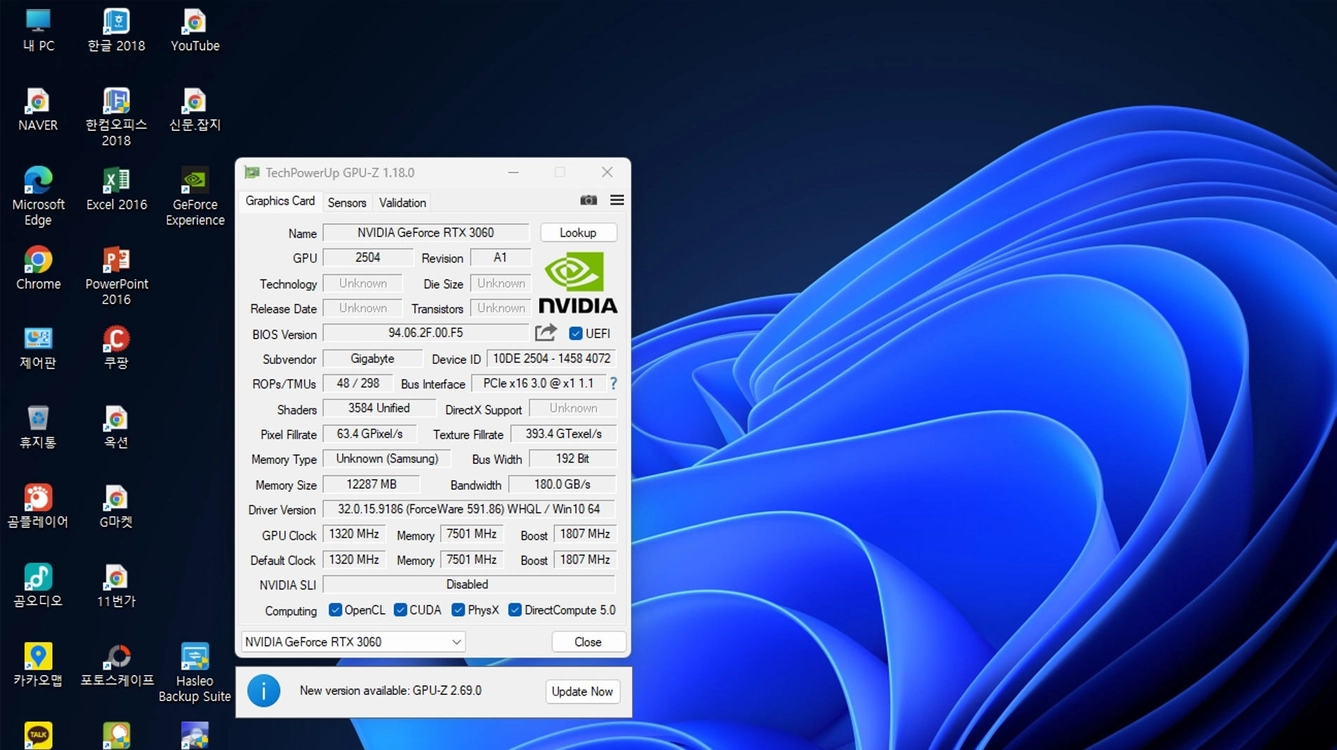Click the ROPs/TMUs value 48 / 298
The height and width of the screenshot is (750, 1337).
coord(358,383)
